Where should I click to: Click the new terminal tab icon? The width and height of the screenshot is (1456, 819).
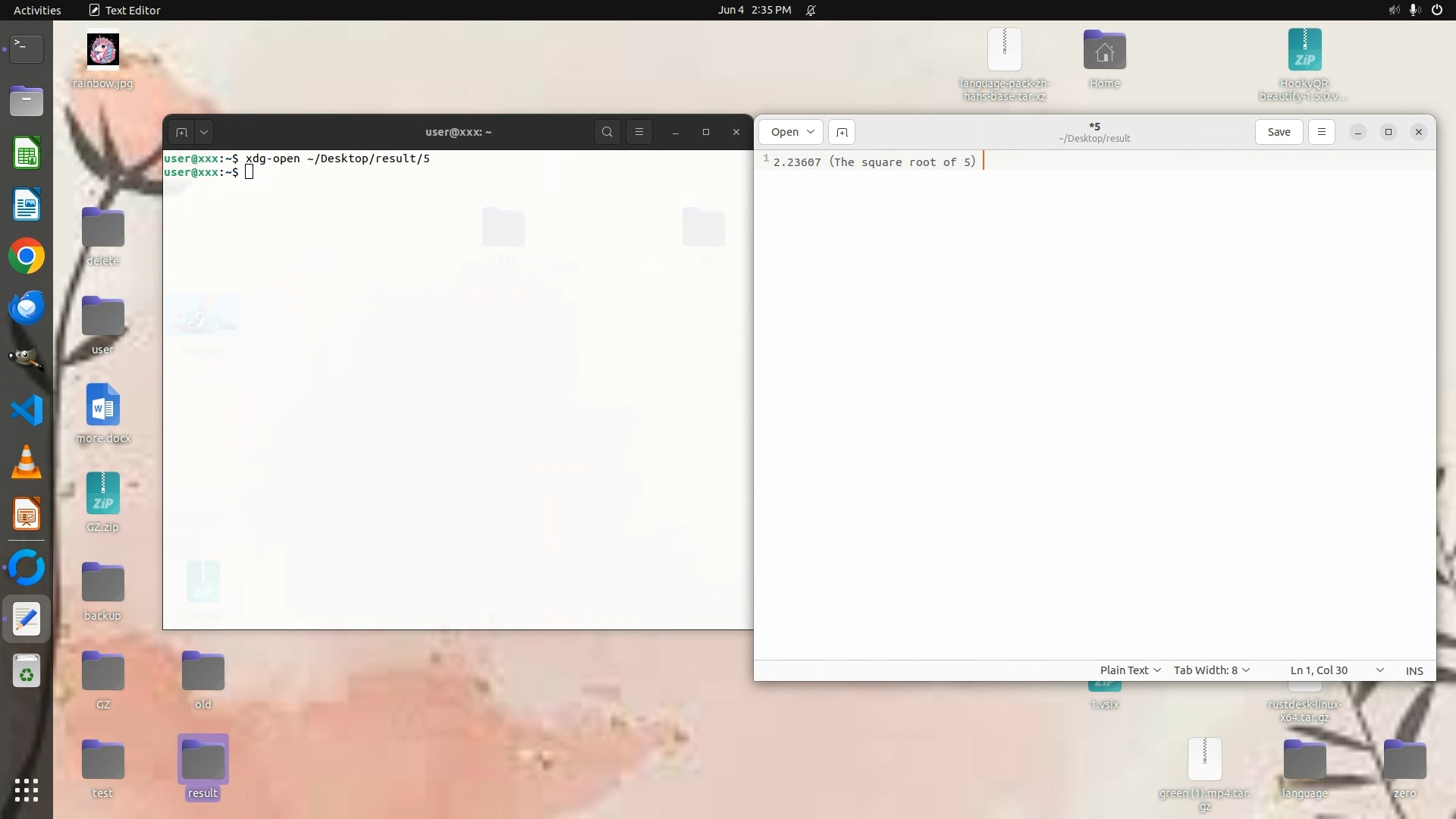181,132
